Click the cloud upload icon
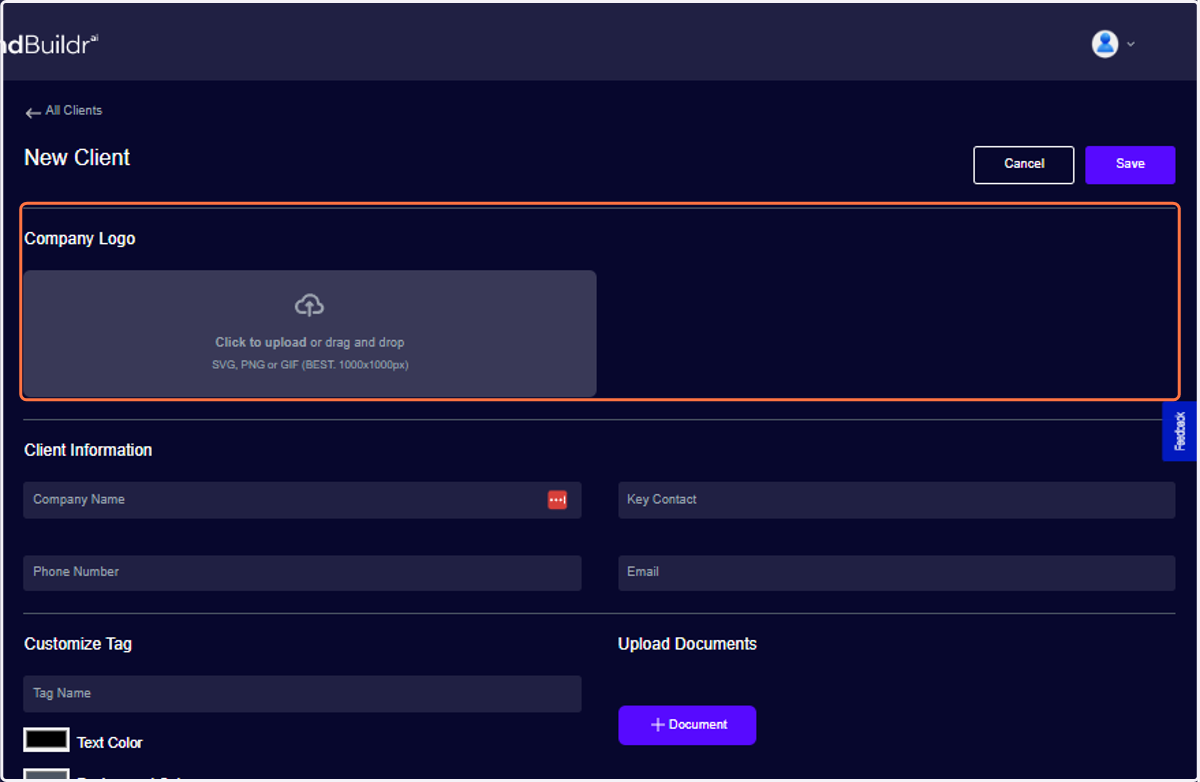 click(309, 306)
